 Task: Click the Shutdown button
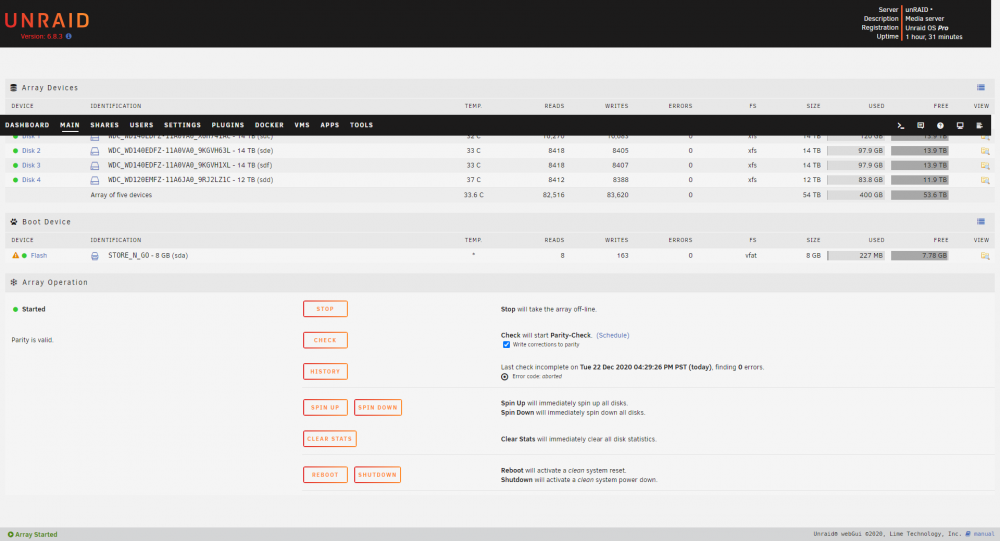378,475
